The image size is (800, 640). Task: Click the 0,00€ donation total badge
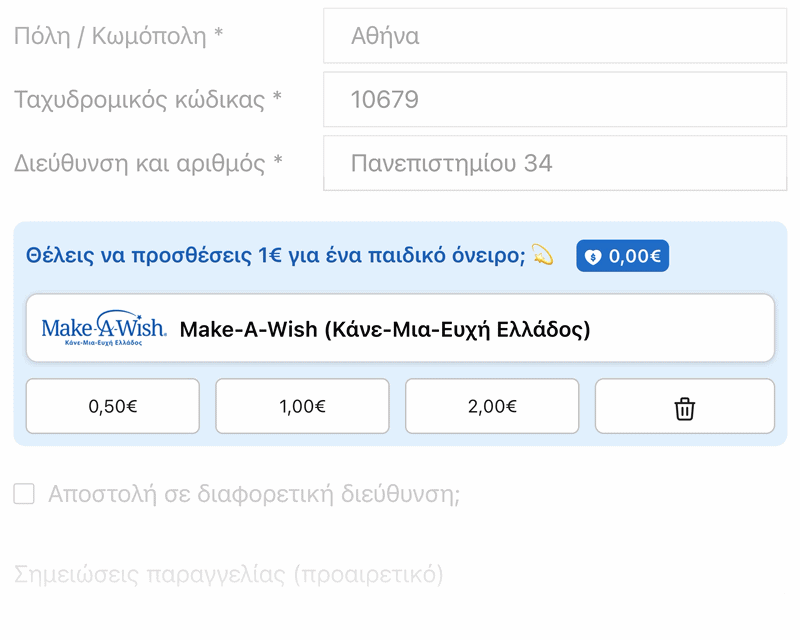click(x=622, y=256)
